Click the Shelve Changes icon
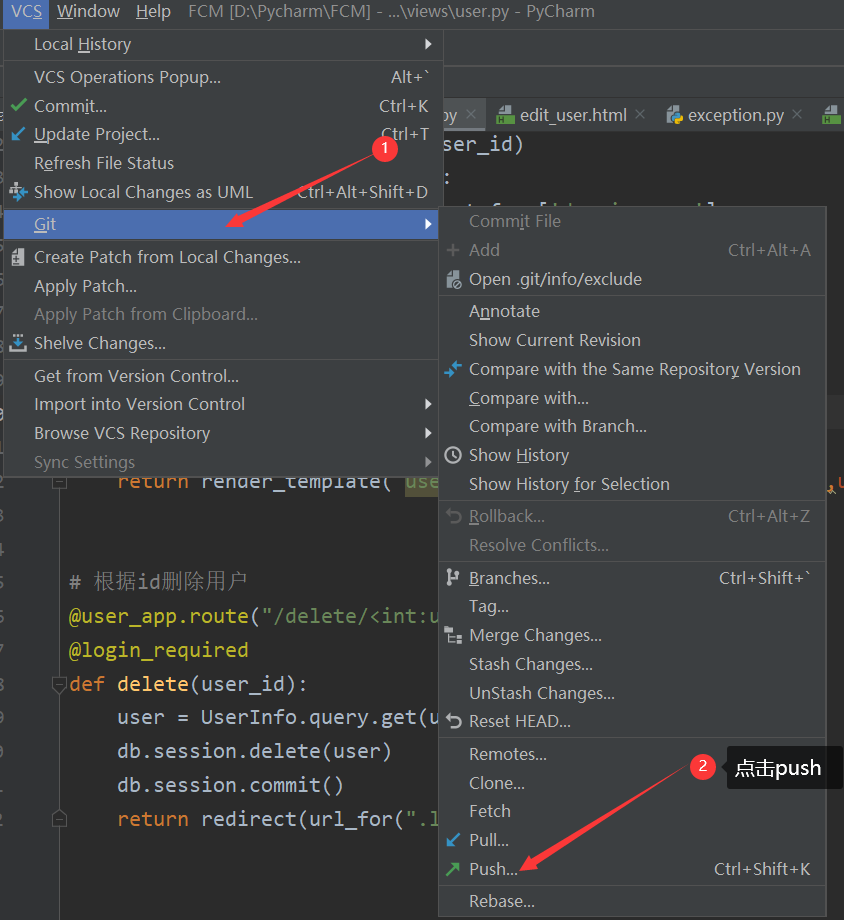The image size is (844, 920). [x=18, y=343]
